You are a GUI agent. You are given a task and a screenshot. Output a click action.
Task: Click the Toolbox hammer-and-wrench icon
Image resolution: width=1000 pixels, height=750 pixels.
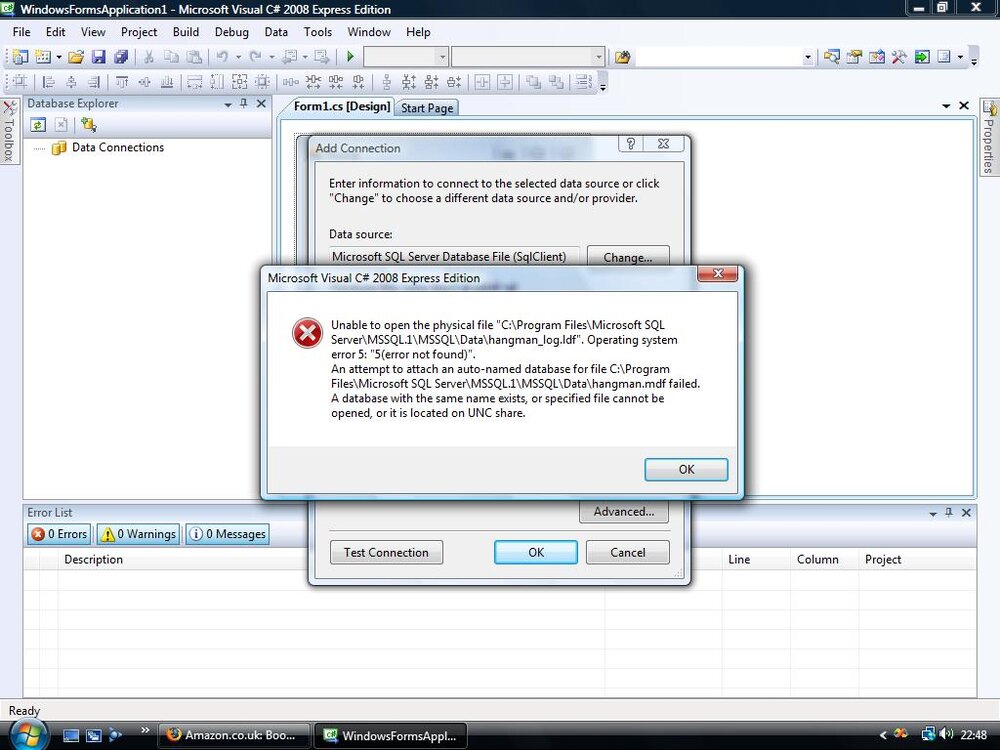pyautogui.click(x=899, y=57)
